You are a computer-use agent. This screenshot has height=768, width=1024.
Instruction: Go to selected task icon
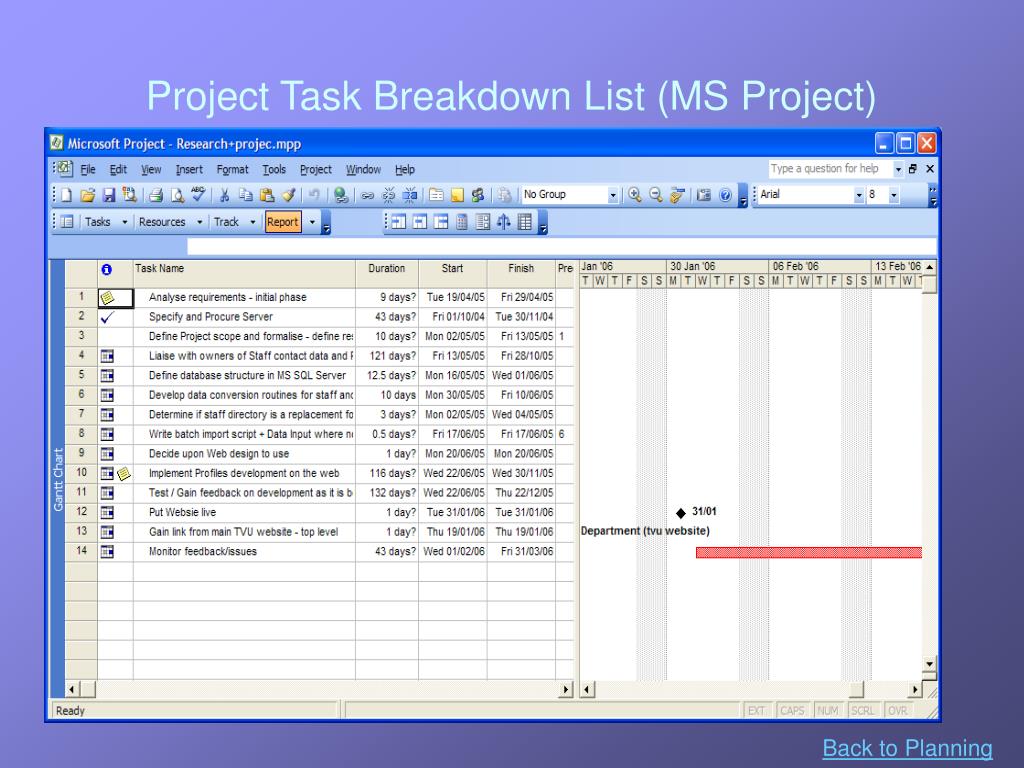(x=677, y=195)
